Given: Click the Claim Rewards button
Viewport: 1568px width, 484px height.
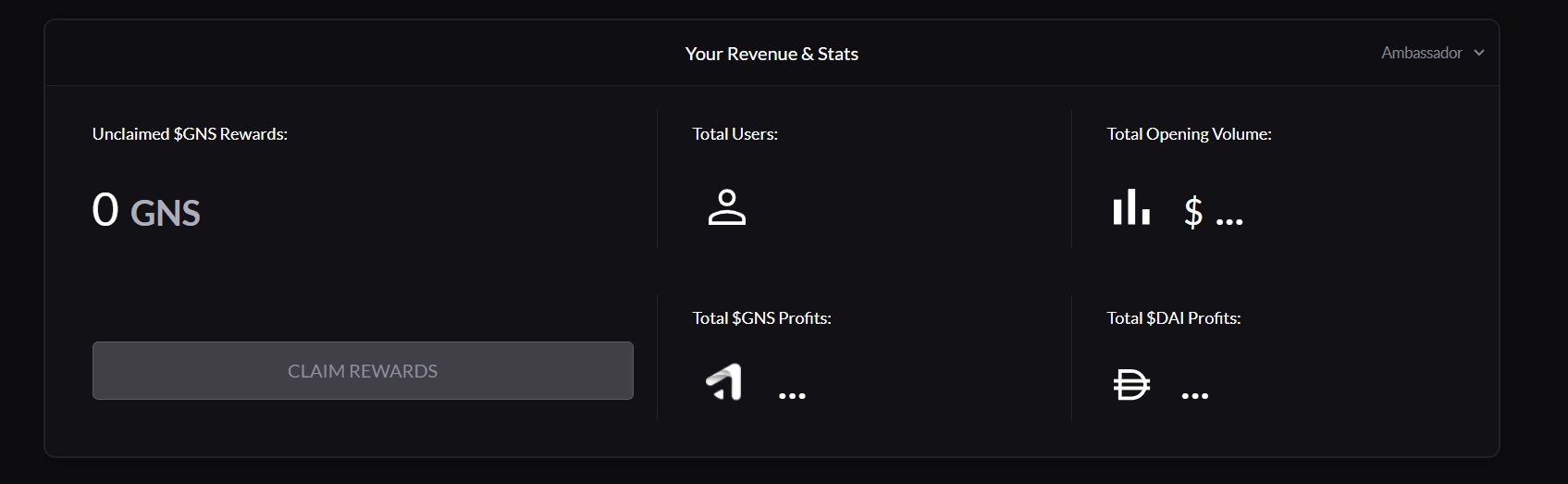Looking at the screenshot, I should point(363,371).
